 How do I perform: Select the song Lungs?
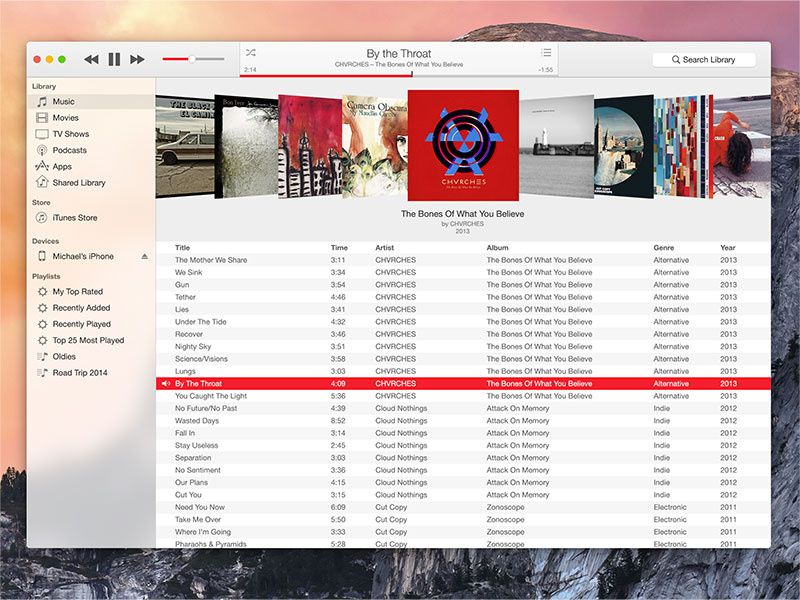tap(463, 371)
